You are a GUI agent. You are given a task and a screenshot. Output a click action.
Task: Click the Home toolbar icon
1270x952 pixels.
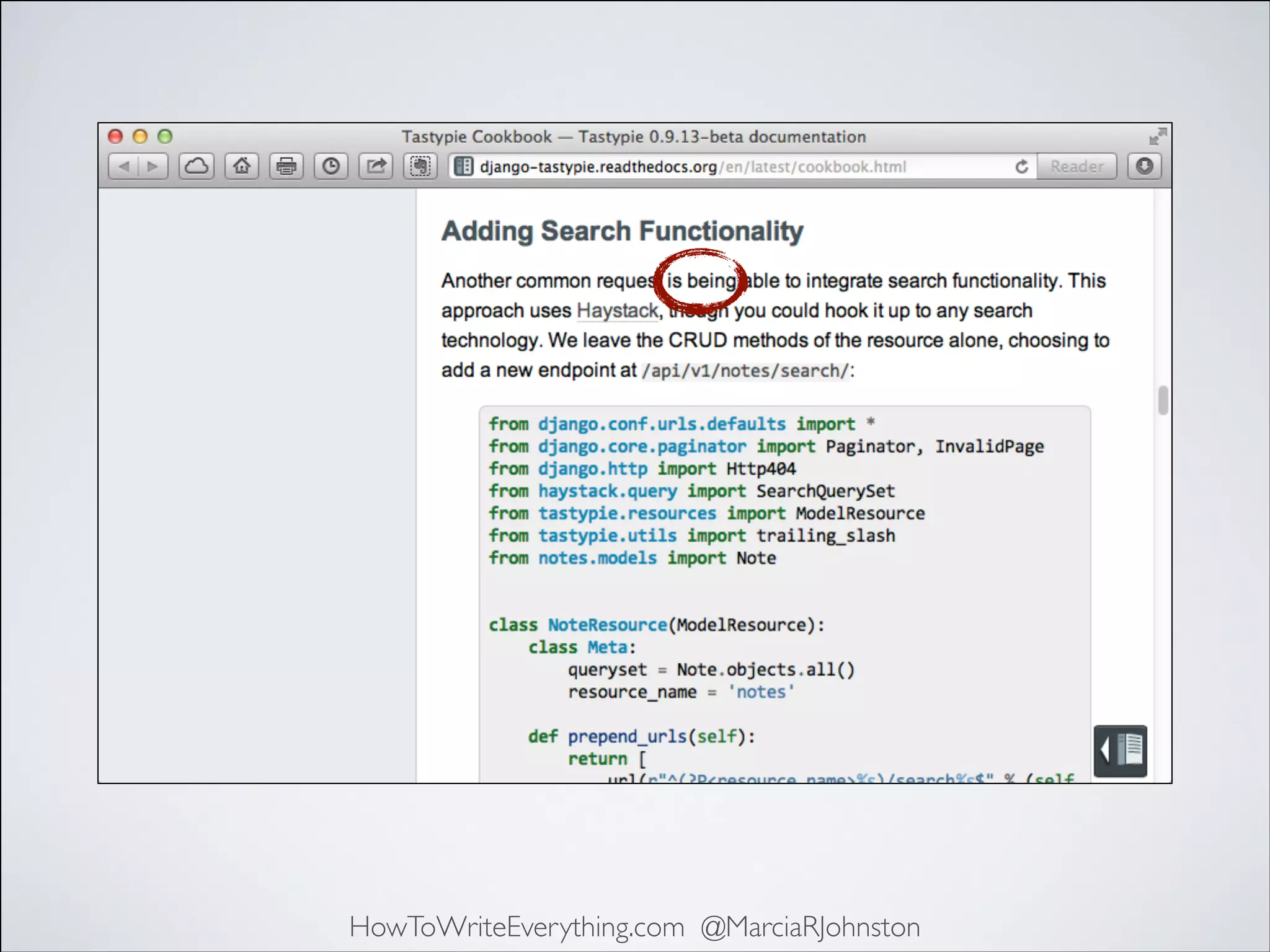pos(241,167)
